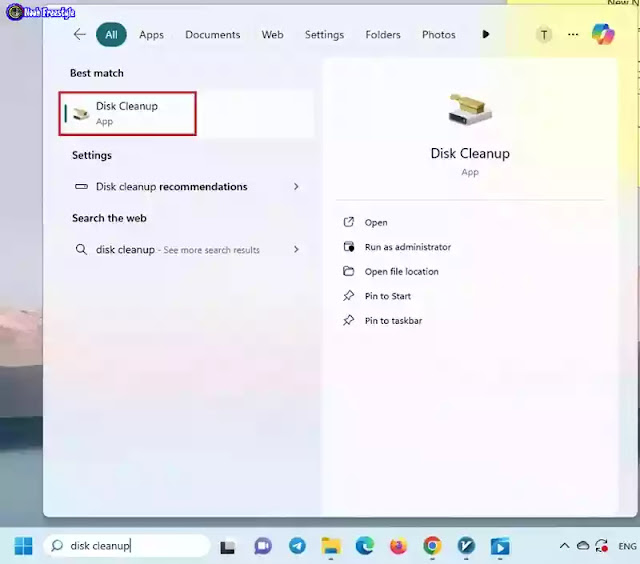Screen dimensions: 640x564
Task: Switch to the Photos filter tab
Action: [x=439, y=35]
